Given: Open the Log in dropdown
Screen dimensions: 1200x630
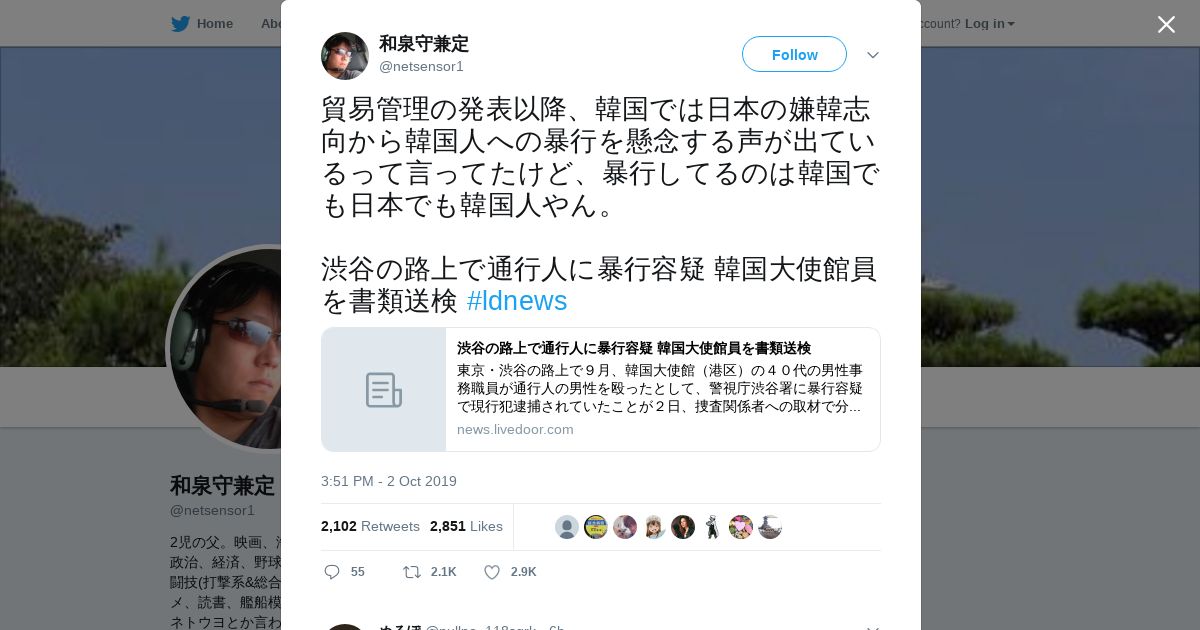Looking at the screenshot, I should coord(990,24).
